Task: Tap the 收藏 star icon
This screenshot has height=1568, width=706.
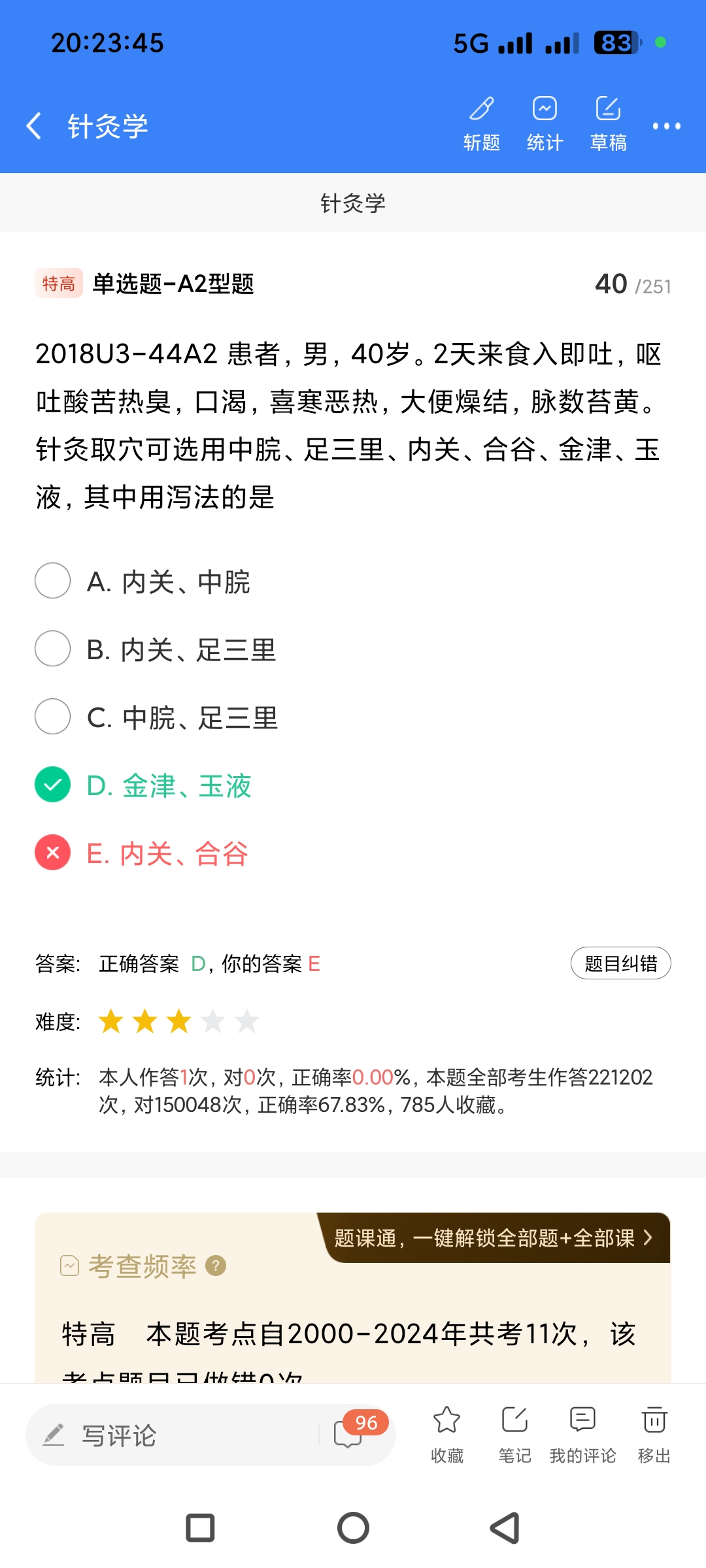Action: pyautogui.click(x=447, y=1433)
